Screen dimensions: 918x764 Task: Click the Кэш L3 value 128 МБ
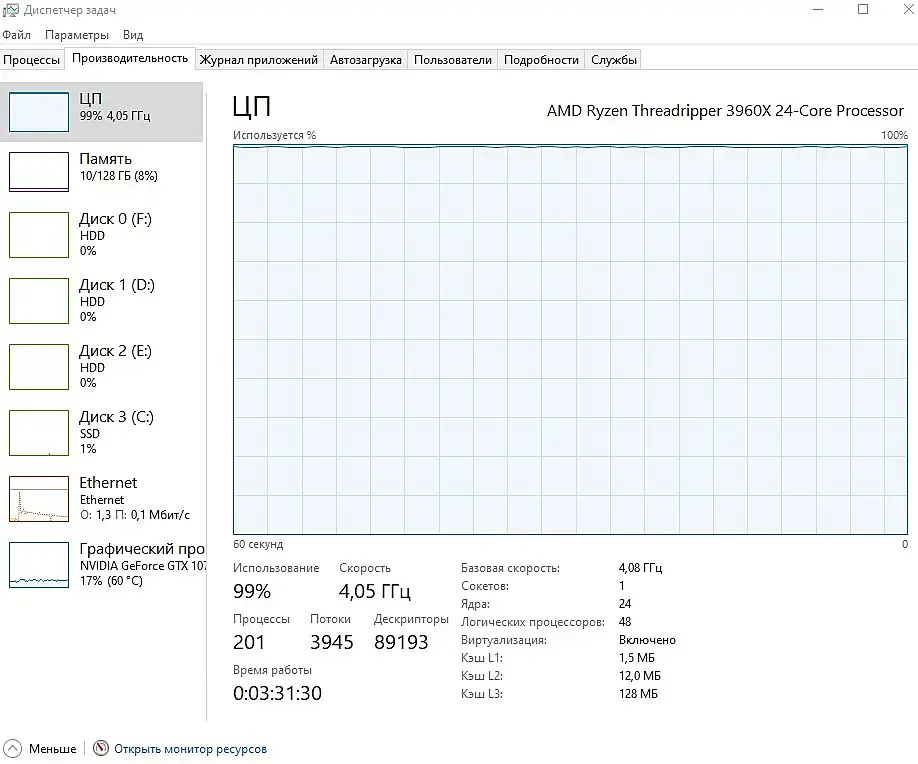638,694
